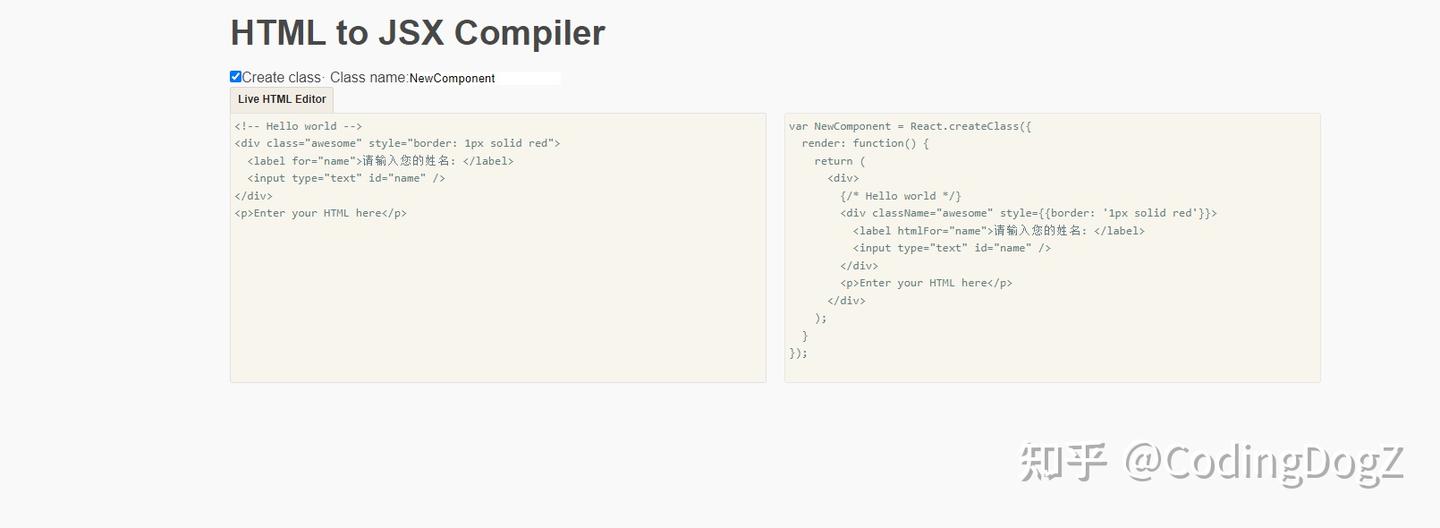Image resolution: width=1440 pixels, height=528 pixels.
Task: Click the htmlFor="name" label line in output
Action: tap(998, 231)
